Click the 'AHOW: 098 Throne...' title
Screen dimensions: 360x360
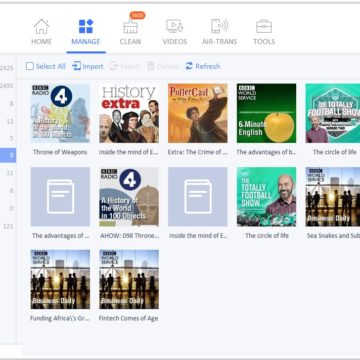click(x=129, y=235)
